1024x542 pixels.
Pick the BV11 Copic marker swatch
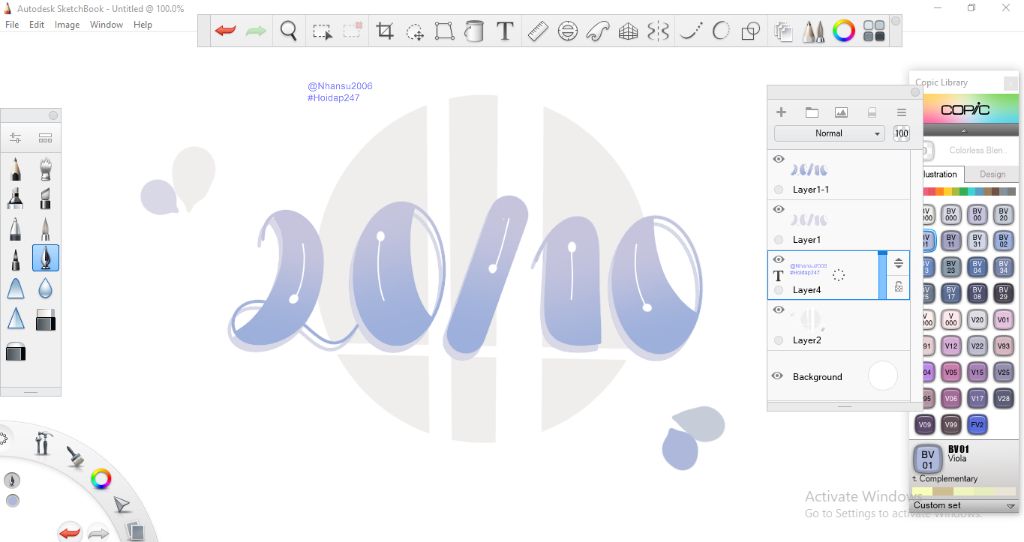click(951, 241)
